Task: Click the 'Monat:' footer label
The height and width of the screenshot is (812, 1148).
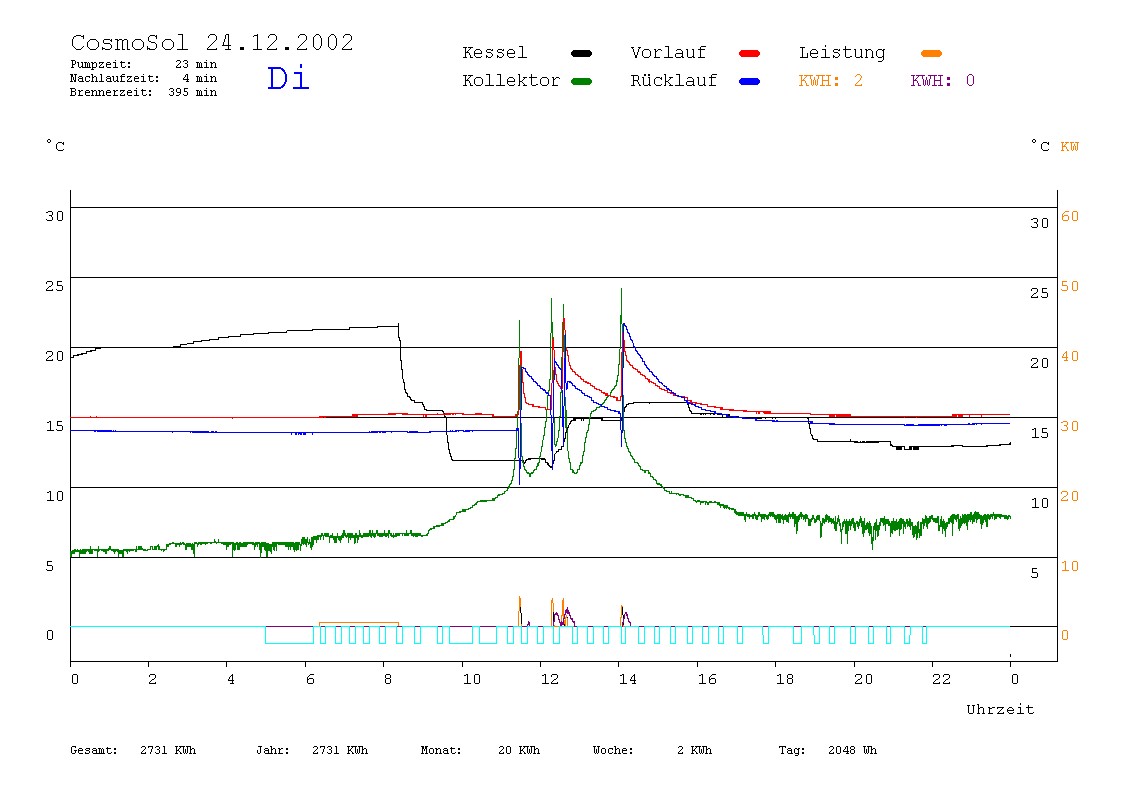Action: (x=441, y=750)
